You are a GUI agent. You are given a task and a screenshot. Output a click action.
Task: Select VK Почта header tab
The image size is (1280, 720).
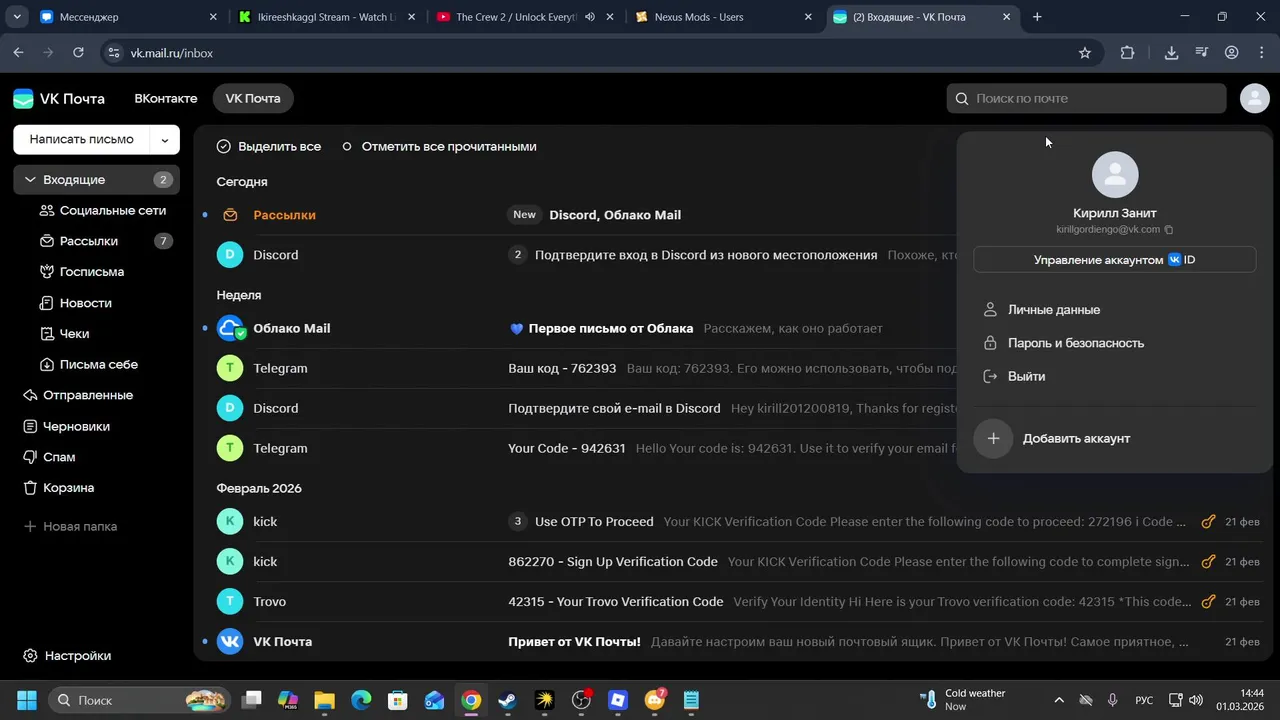tap(253, 99)
